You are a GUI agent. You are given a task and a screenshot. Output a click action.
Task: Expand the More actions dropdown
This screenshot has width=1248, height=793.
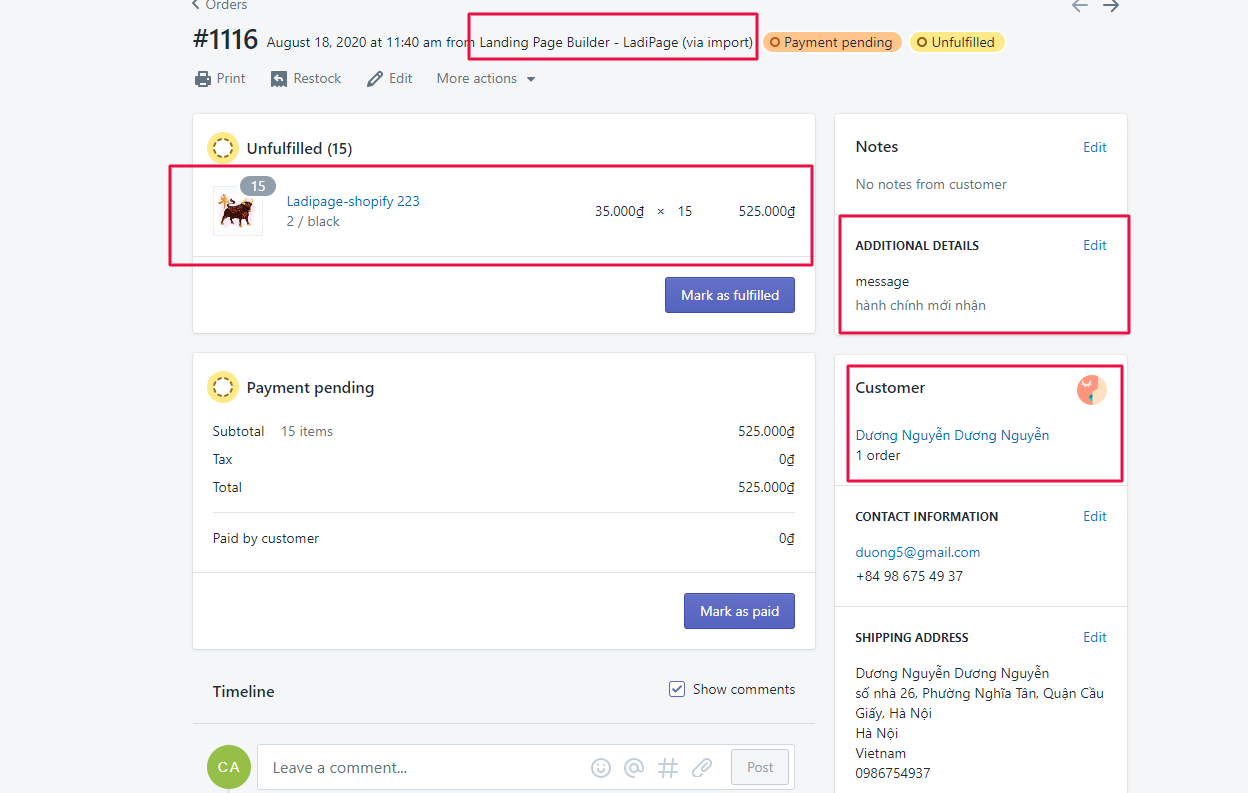point(486,79)
